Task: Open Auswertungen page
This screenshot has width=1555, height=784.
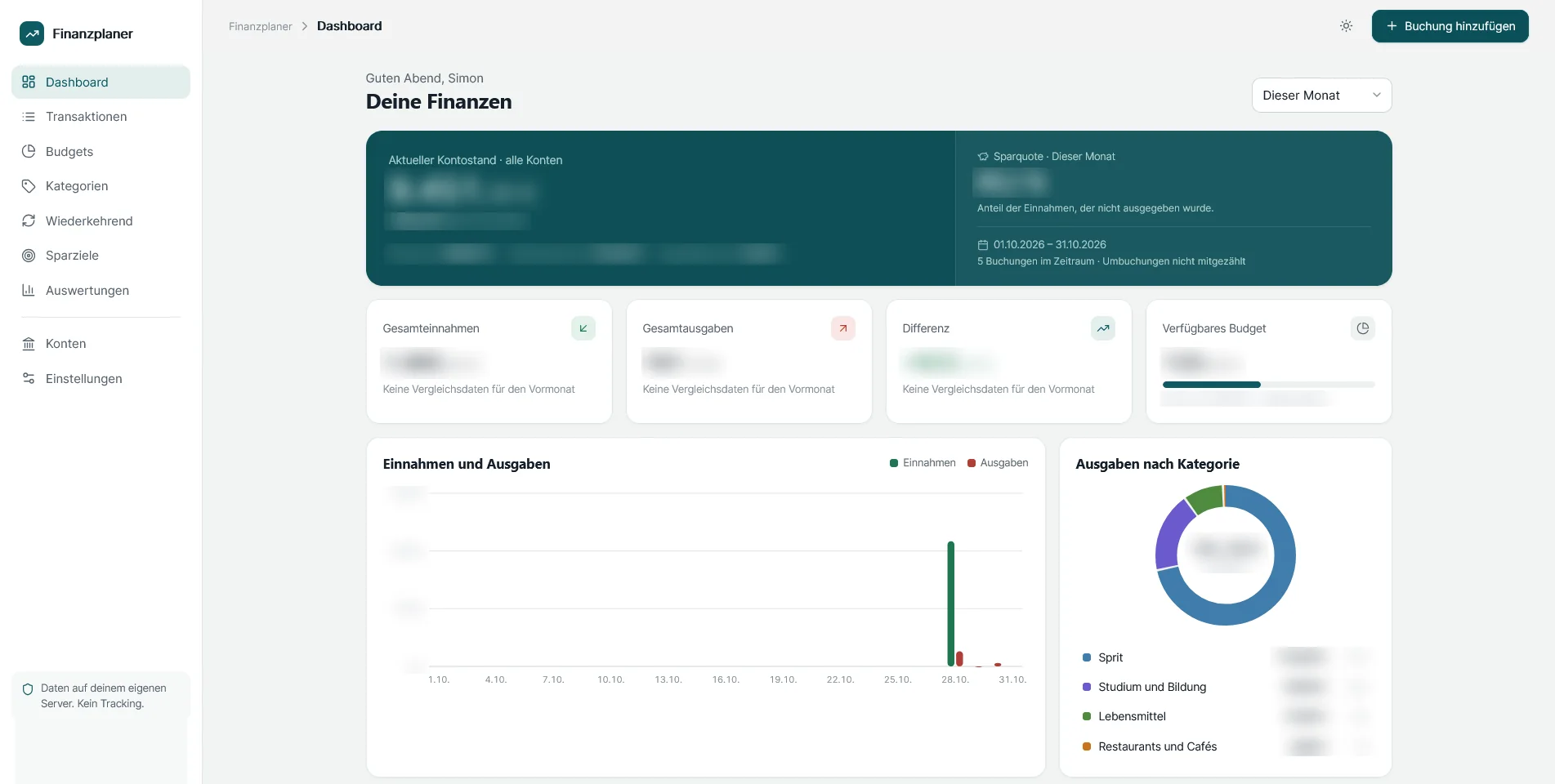Action: (101, 290)
